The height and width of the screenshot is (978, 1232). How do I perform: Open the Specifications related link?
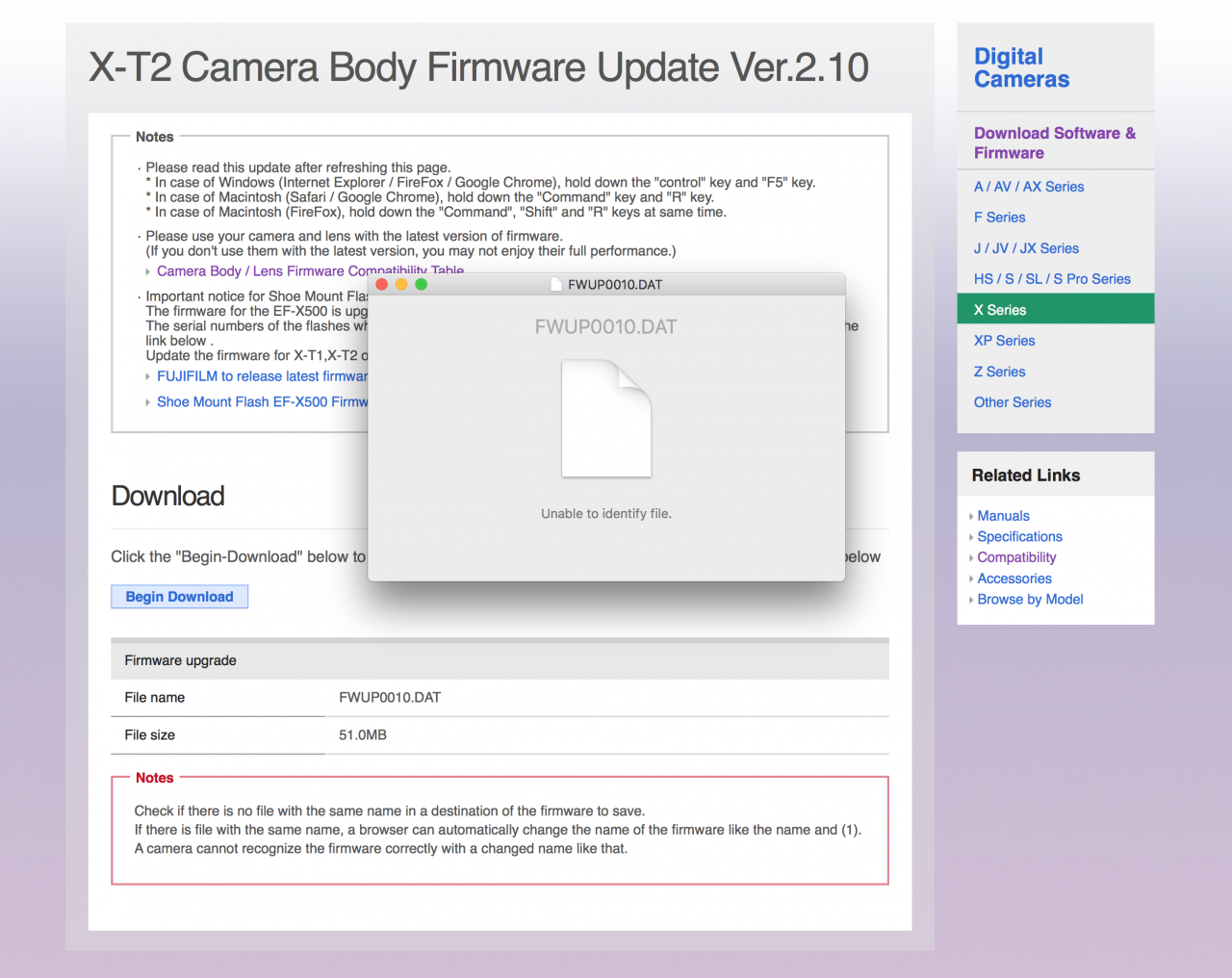[1019, 537]
